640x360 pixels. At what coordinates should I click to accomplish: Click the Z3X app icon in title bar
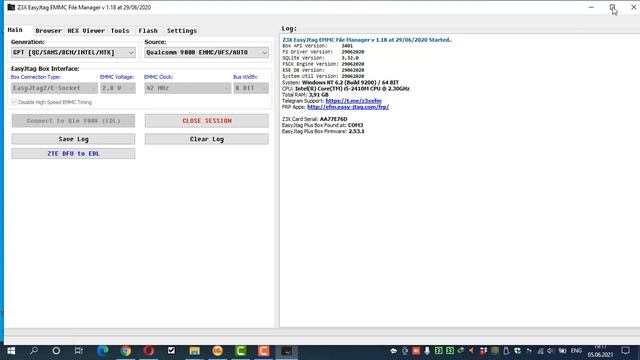11,7
